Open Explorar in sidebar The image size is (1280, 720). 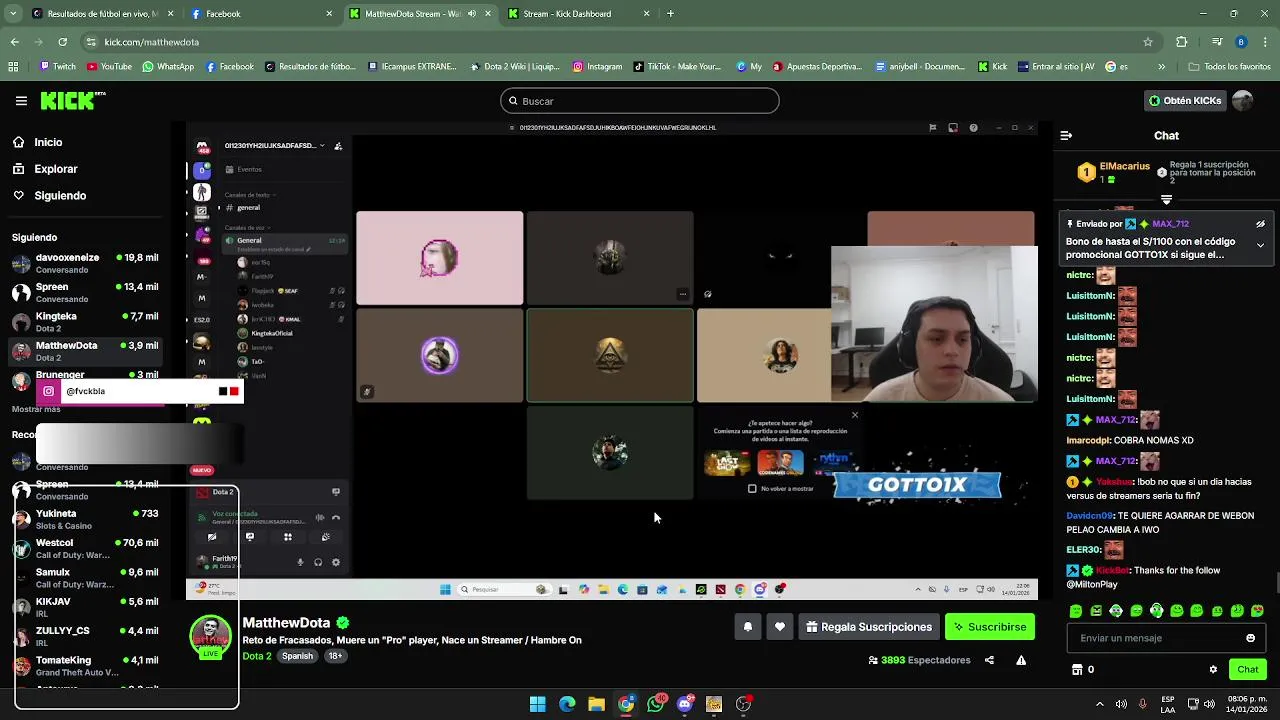56,169
